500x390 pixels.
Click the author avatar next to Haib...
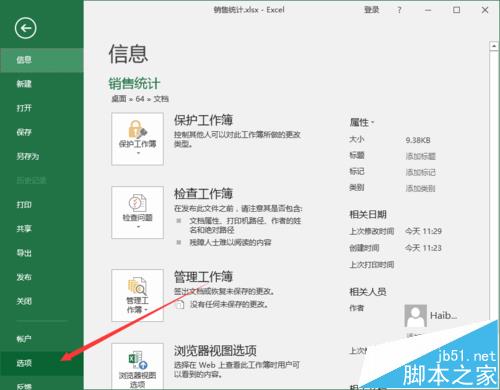pos(415,316)
